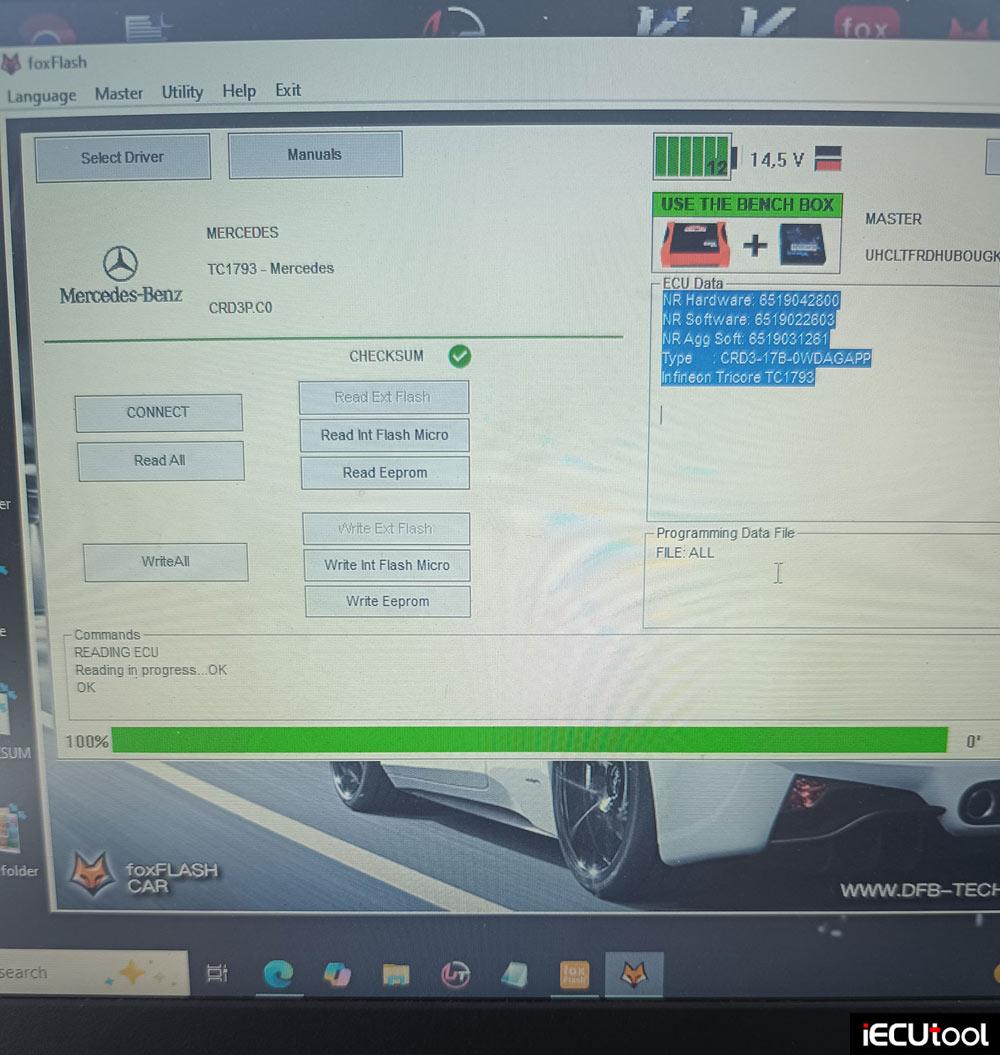
Task: Click the battery level indicator icon
Action: (693, 157)
